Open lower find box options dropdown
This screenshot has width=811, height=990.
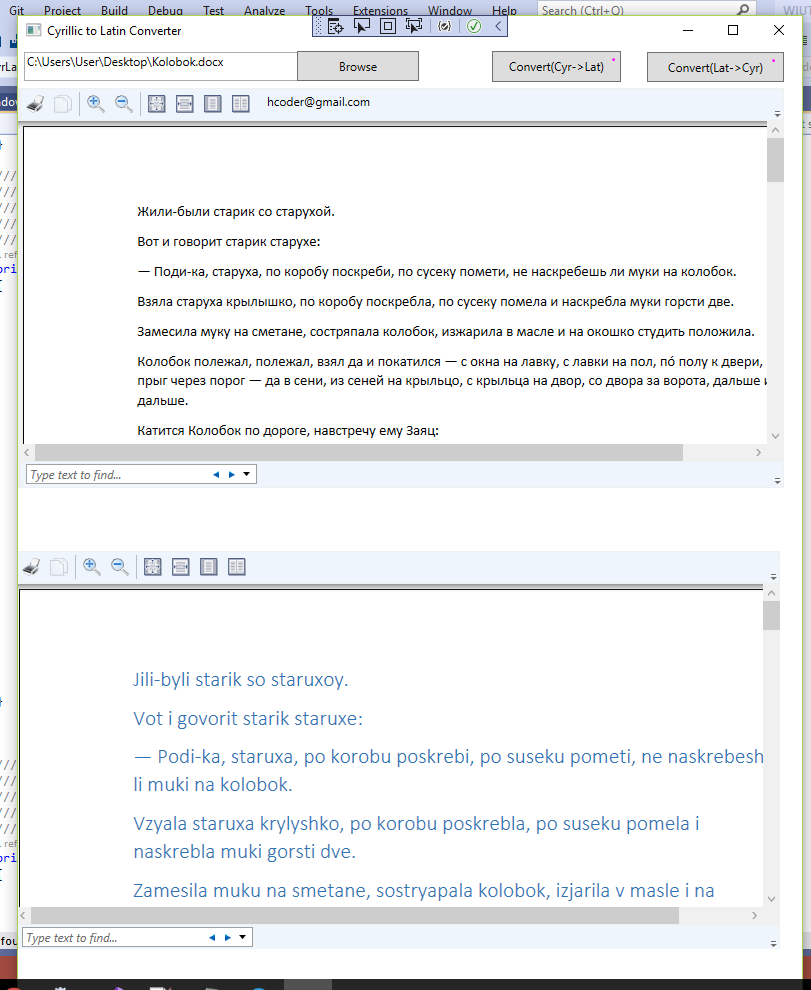point(243,938)
